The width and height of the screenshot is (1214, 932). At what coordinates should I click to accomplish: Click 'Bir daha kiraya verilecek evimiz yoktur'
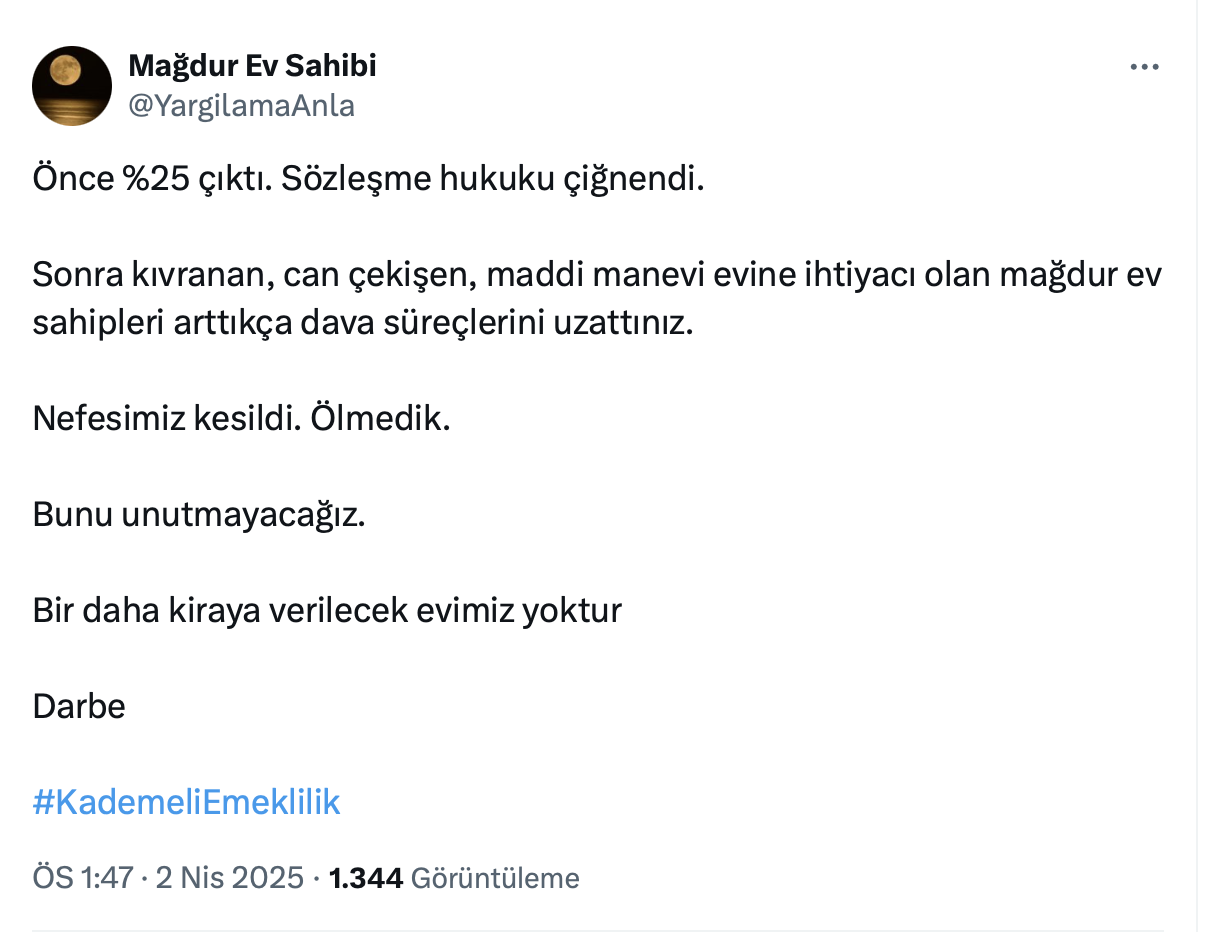pyautogui.click(x=327, y=610)
